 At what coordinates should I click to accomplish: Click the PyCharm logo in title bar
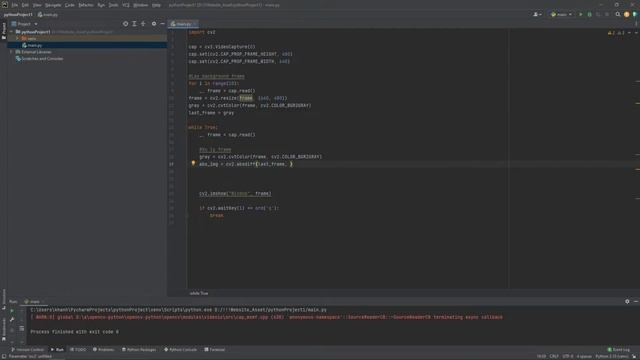pos(4,5)
